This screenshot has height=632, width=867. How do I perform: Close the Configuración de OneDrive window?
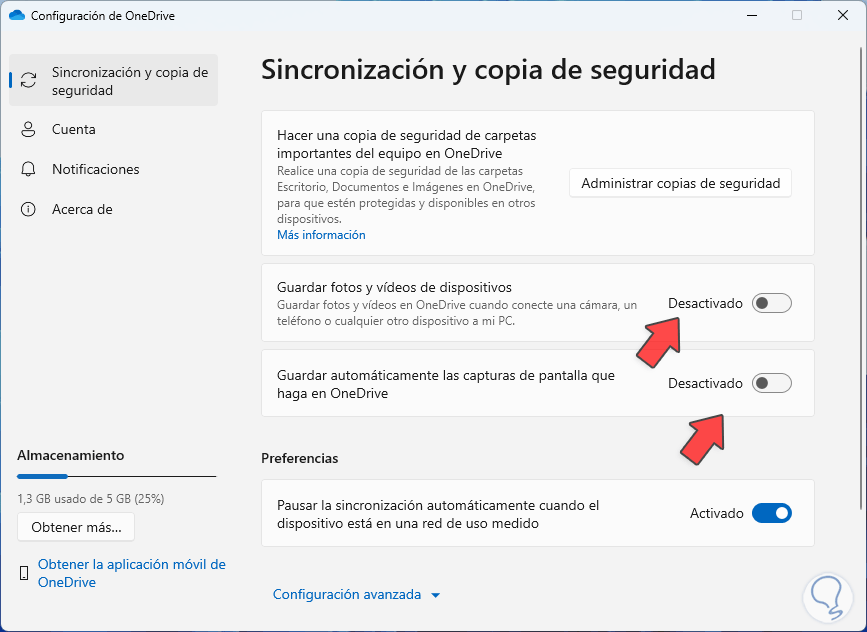coord(843,15)
